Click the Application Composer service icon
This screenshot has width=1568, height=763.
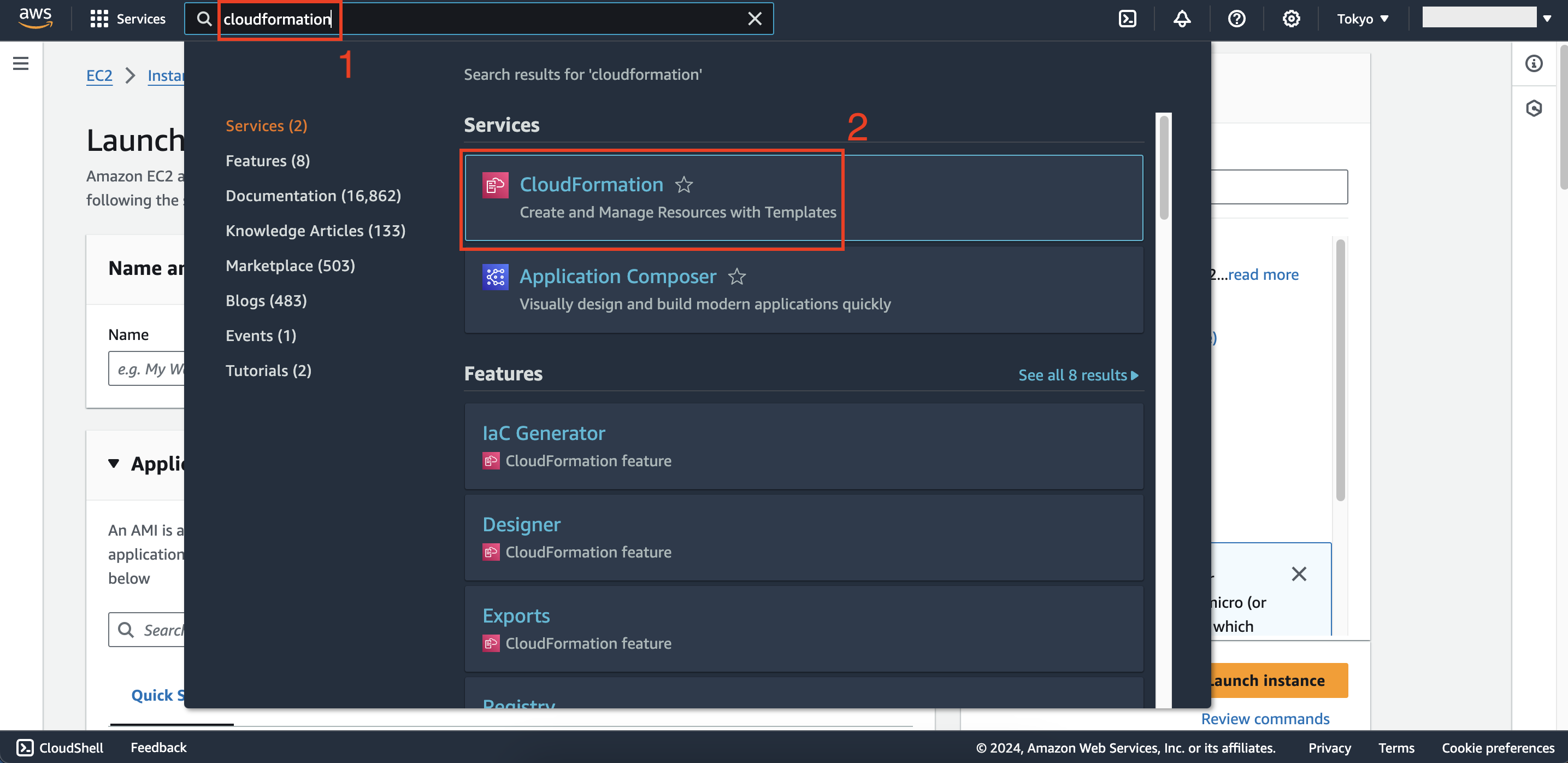point(495,277)
